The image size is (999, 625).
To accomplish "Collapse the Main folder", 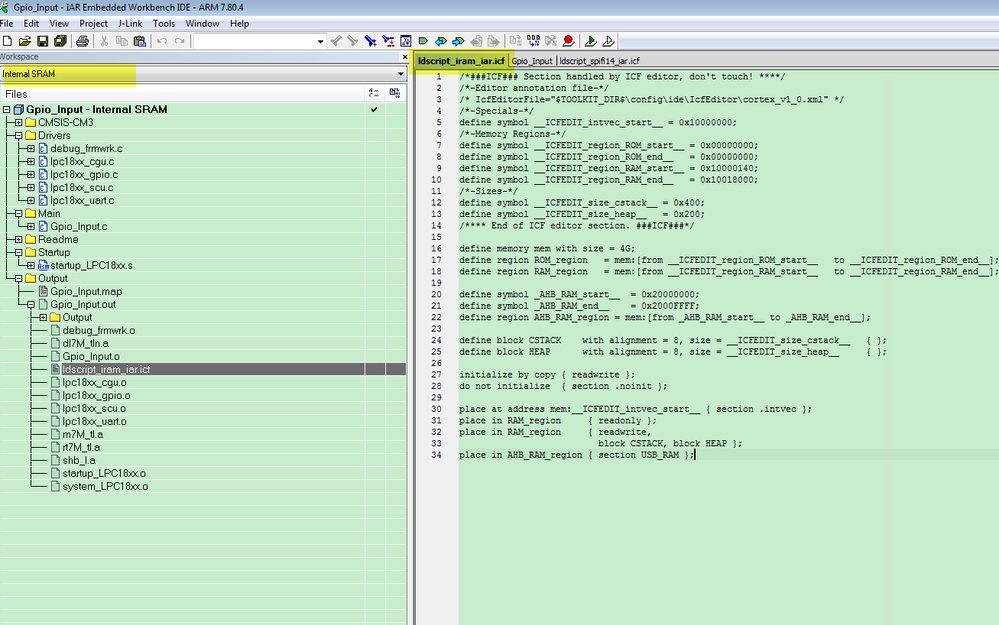I will point(18,213).
